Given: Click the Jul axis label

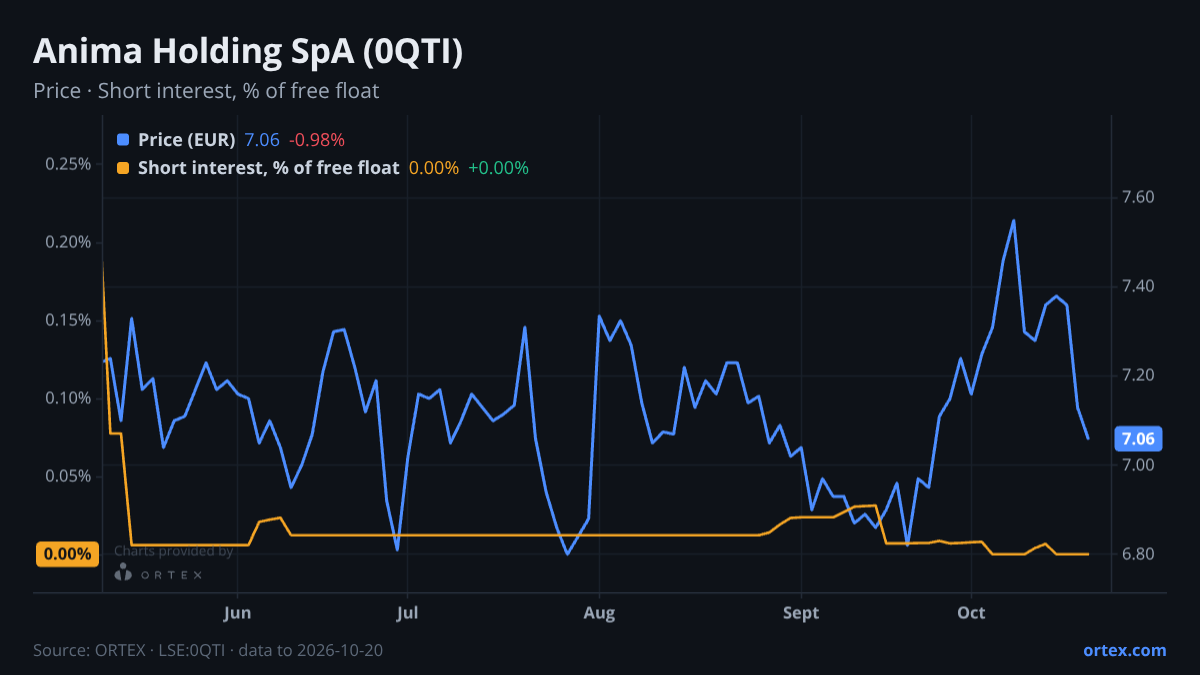Looking at the screenshot, I should 407,612.
